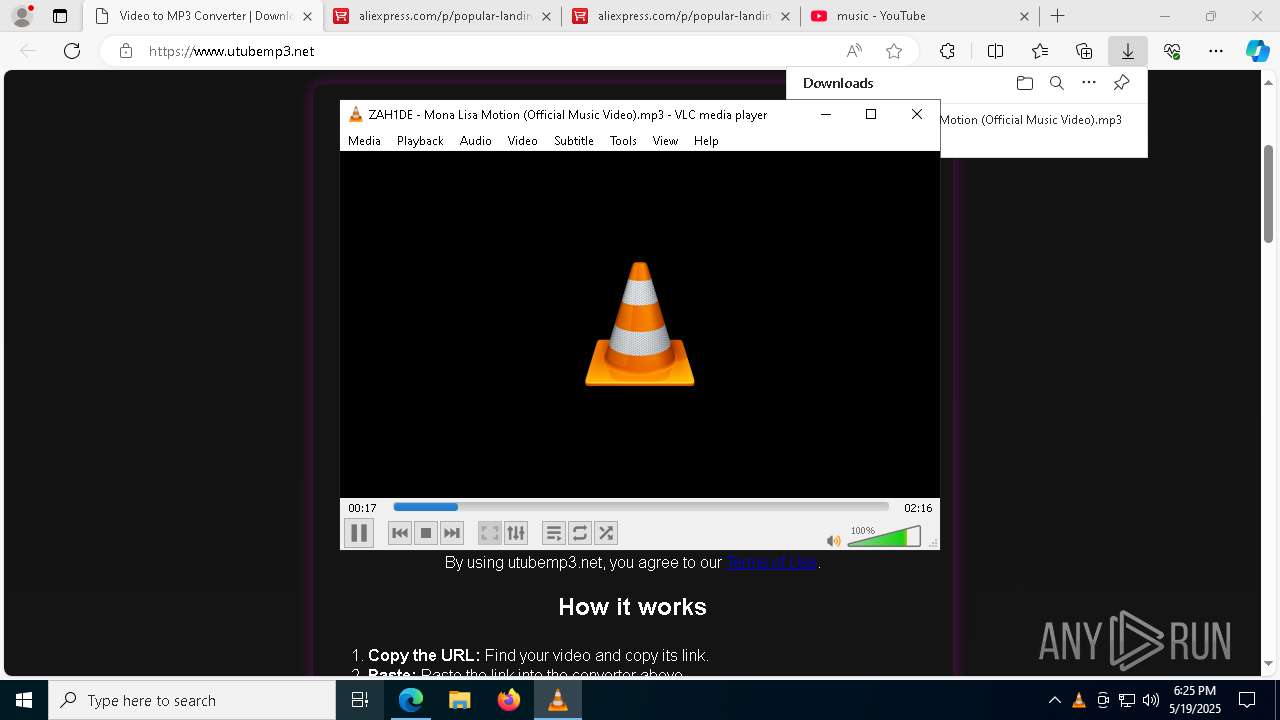This screenshot has height=720, width=1280.
Task: Click the address bar URL
Action: point(232,51)
